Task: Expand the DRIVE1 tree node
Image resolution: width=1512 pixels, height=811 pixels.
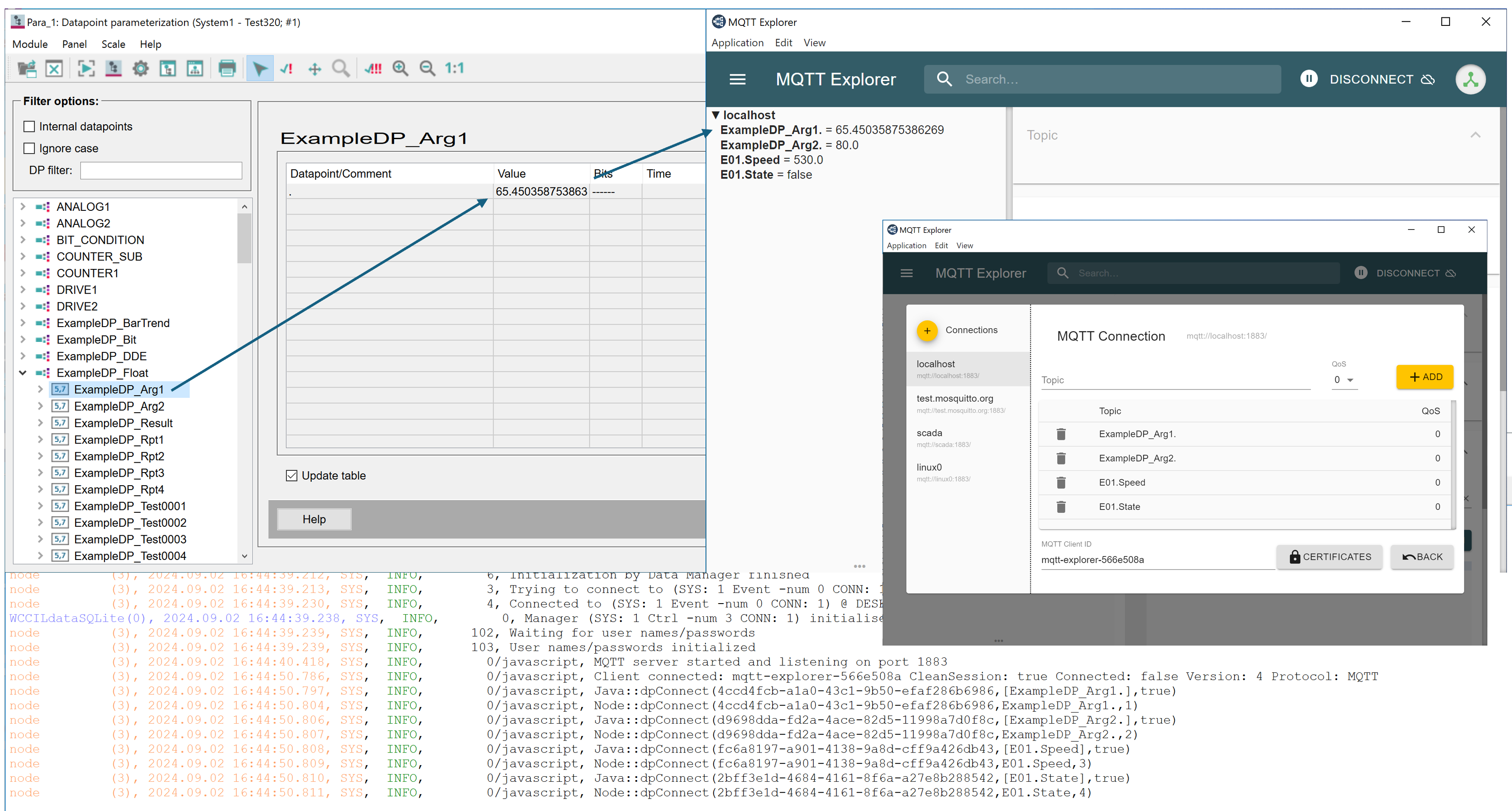Action: [x=22, y=290]
